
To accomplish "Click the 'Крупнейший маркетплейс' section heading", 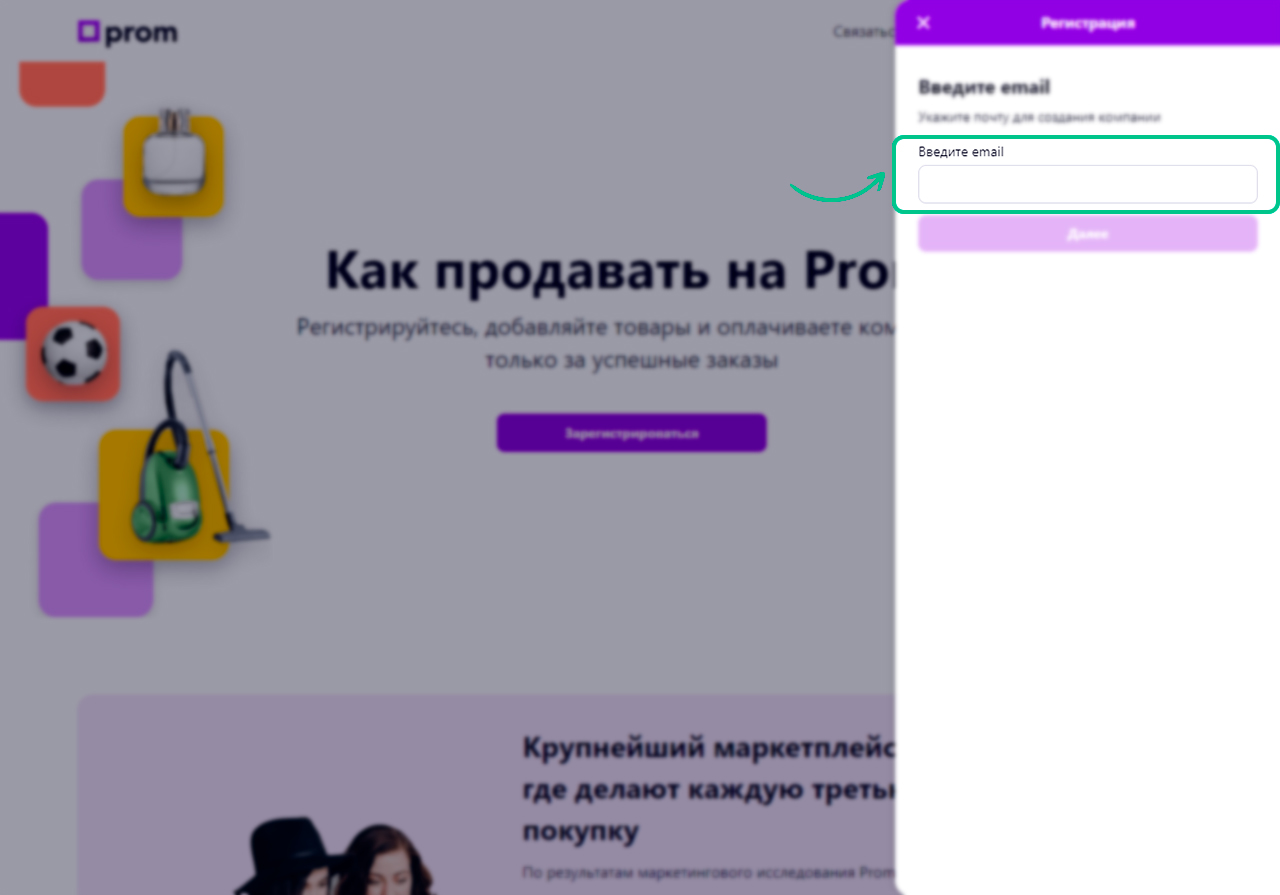I will coord(708,748).
